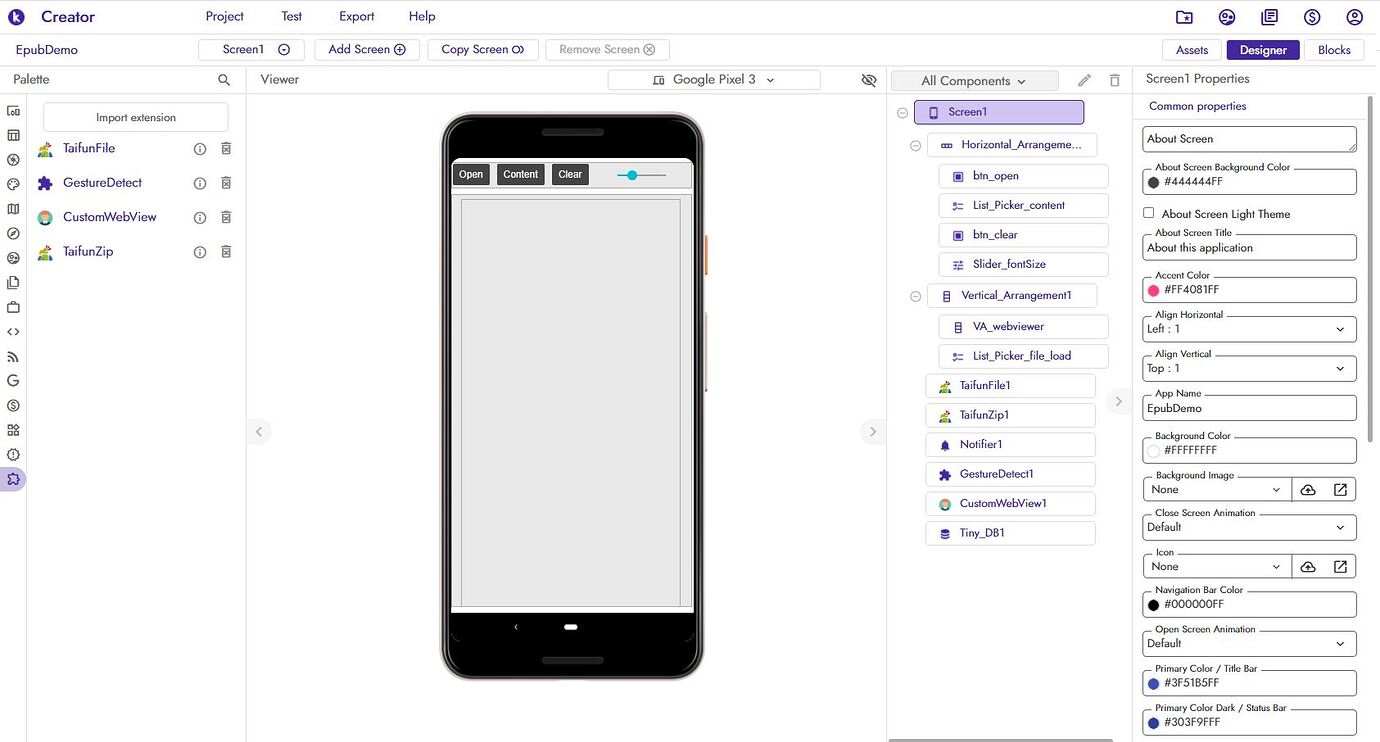Switch to the Blocks tab
Screen dimensions: 1380x742
tap(1334, 49)
